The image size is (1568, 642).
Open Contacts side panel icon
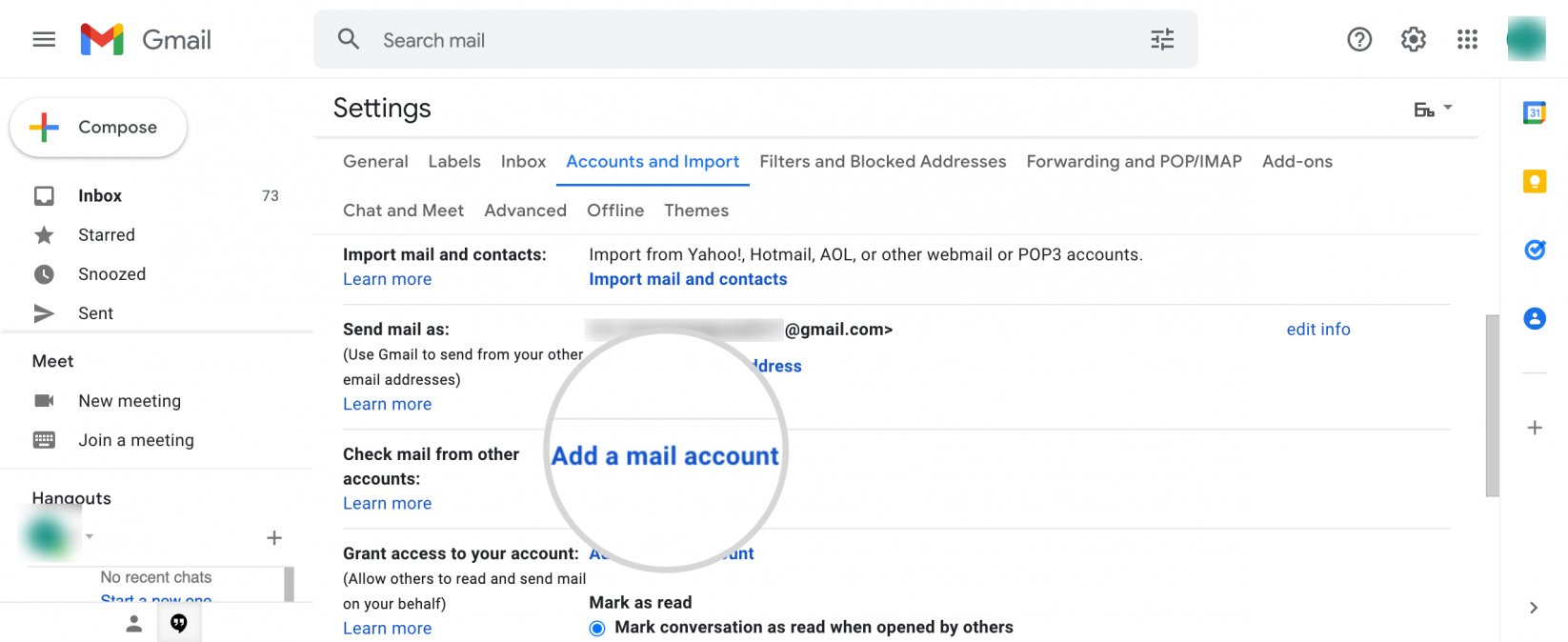click(1534, 318)
